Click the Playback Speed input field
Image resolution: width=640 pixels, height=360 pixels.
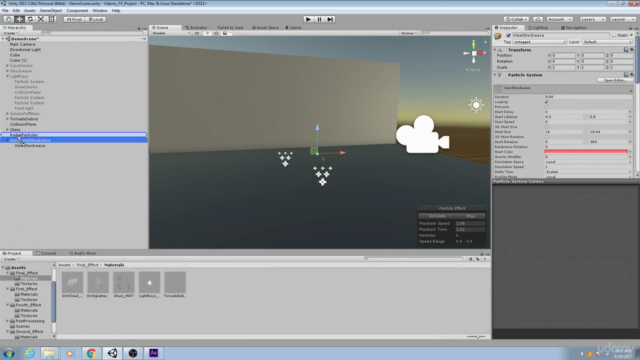[470, 223]
